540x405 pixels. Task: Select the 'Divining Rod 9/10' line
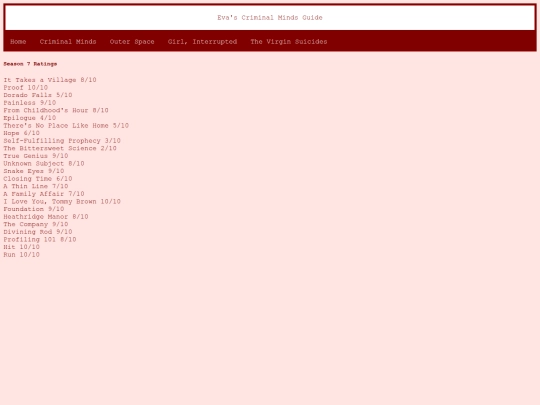38,231
